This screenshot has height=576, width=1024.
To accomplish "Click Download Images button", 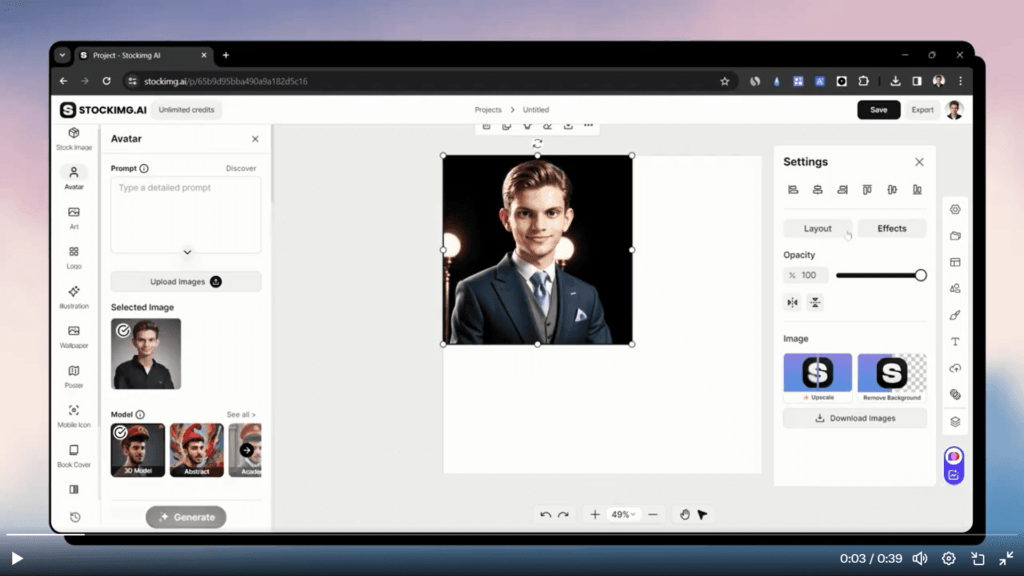I will click(855, 418).
